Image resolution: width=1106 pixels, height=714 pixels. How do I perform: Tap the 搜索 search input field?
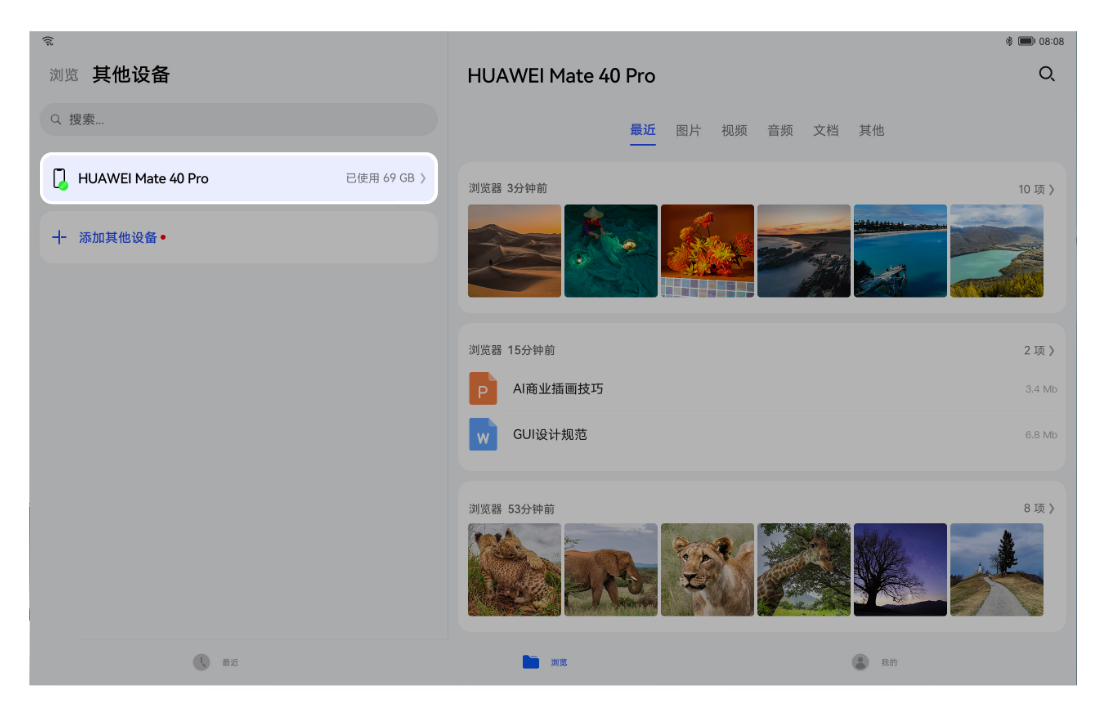click(238, 119)
